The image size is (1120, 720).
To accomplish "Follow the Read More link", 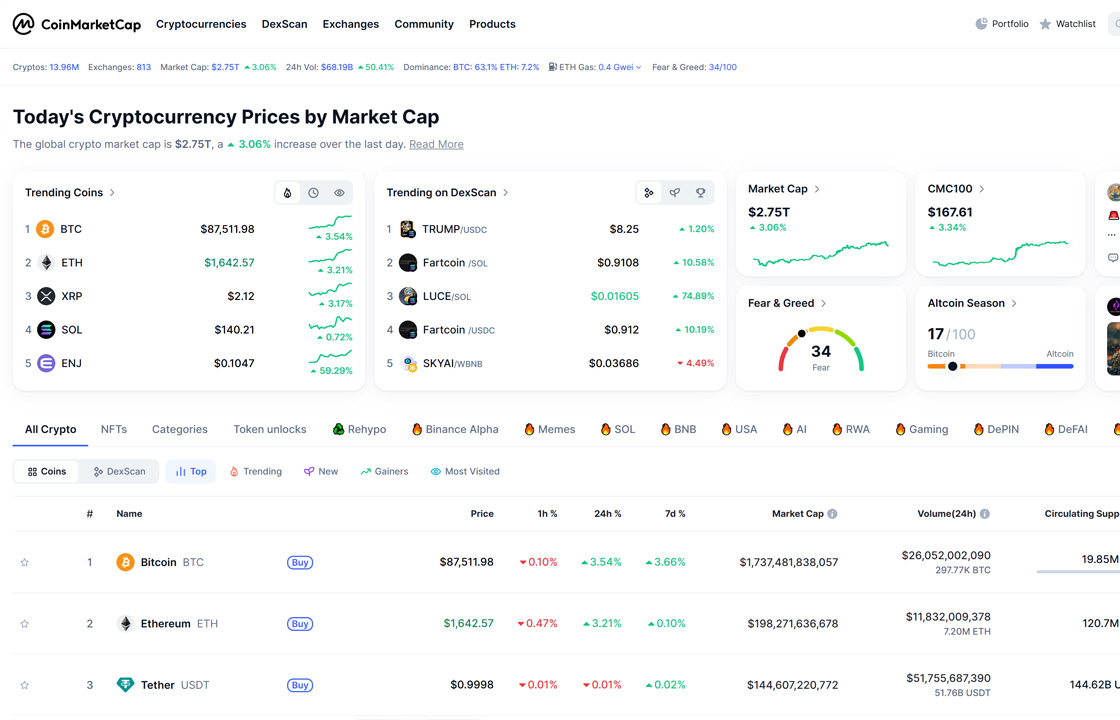I will 436,144.
